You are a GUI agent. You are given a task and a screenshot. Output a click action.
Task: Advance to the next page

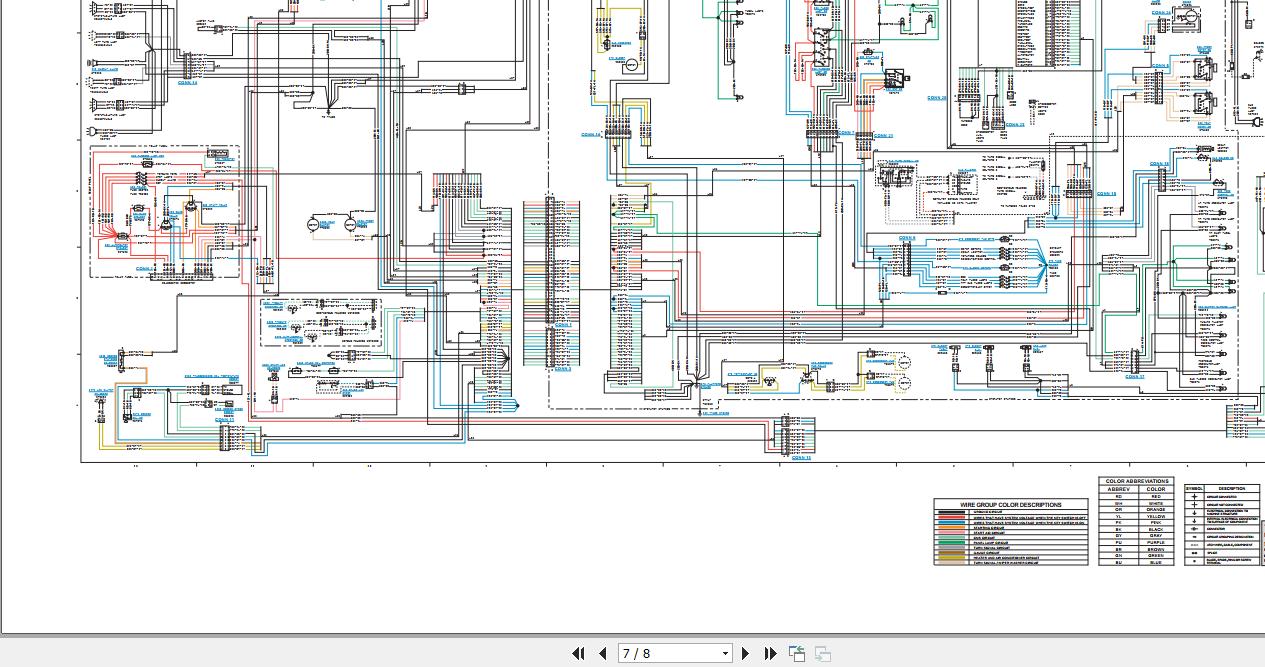pos(745,654)
